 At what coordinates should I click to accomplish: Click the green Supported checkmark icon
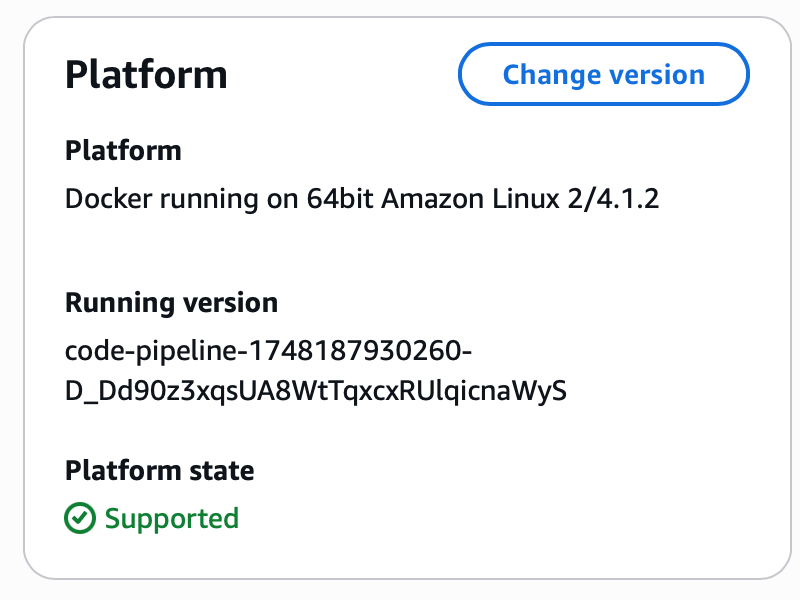click(x=80, y=518)
